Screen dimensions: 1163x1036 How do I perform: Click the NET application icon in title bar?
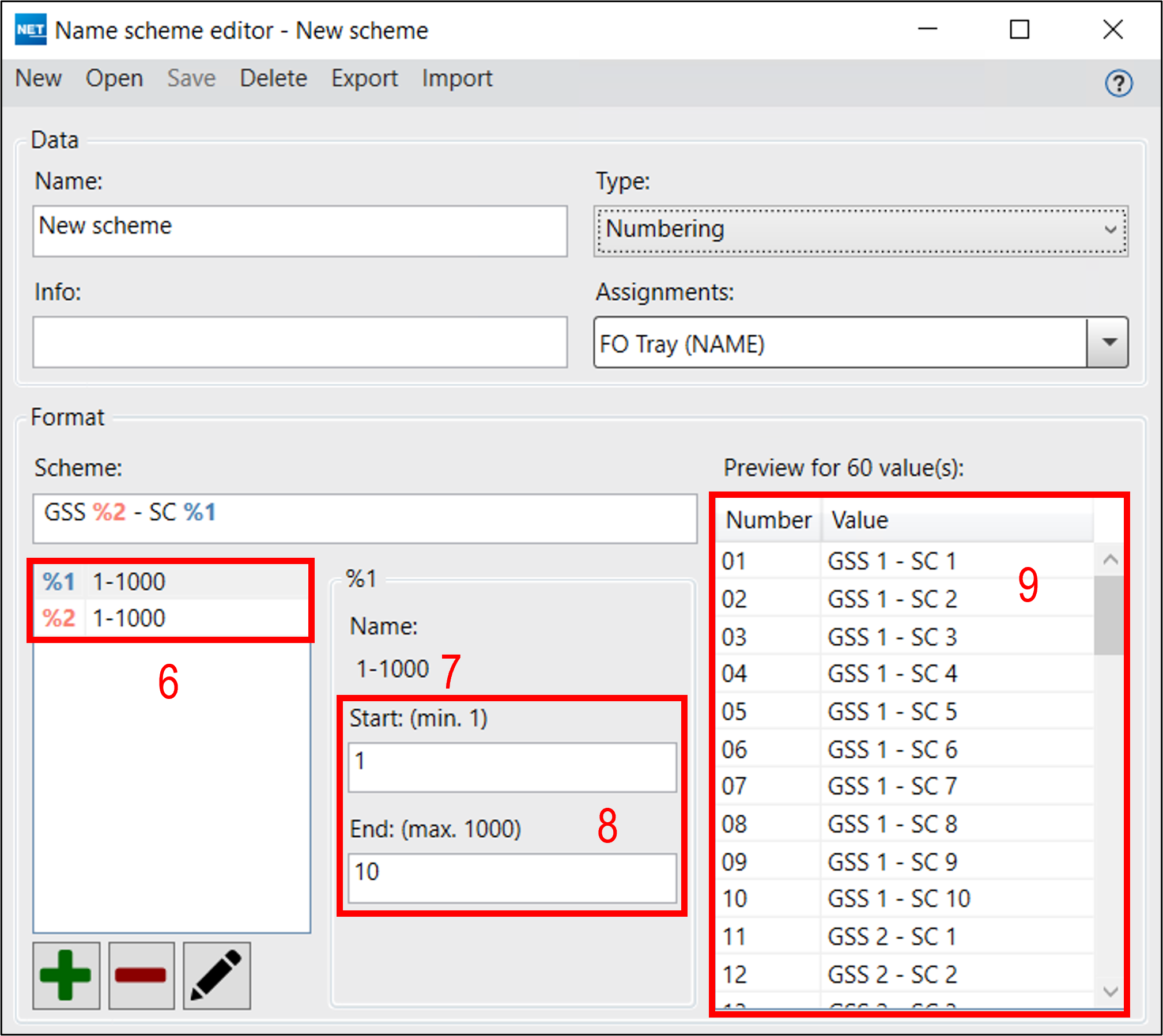(x=31, y=30)
